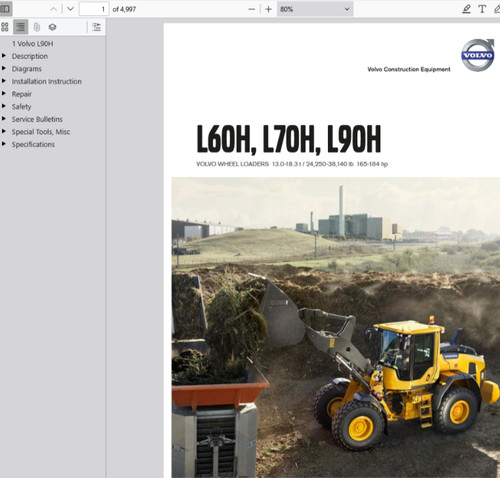Expand the Description outline section
The width and height of the screenshot is (500, 478).
[4, 56]
